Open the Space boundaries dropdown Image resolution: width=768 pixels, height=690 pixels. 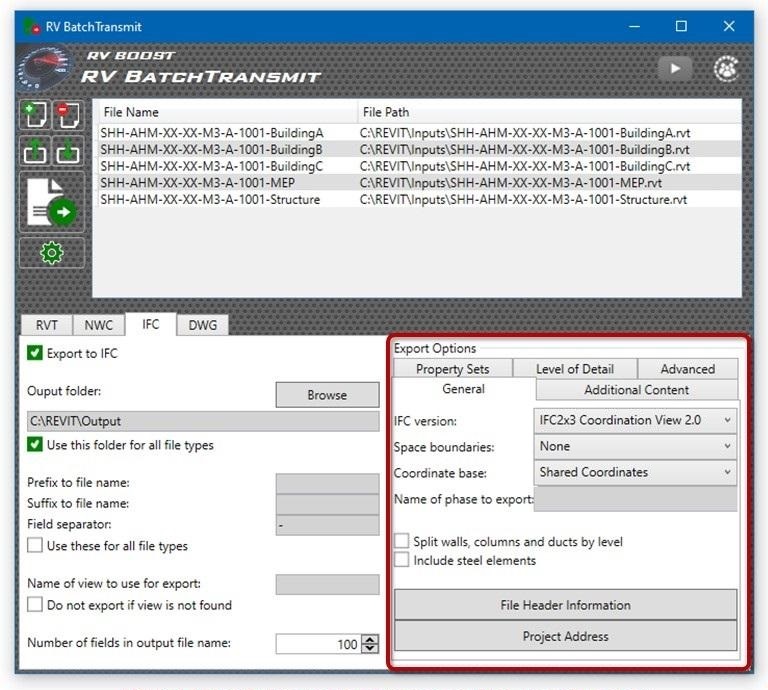[635, 446]
